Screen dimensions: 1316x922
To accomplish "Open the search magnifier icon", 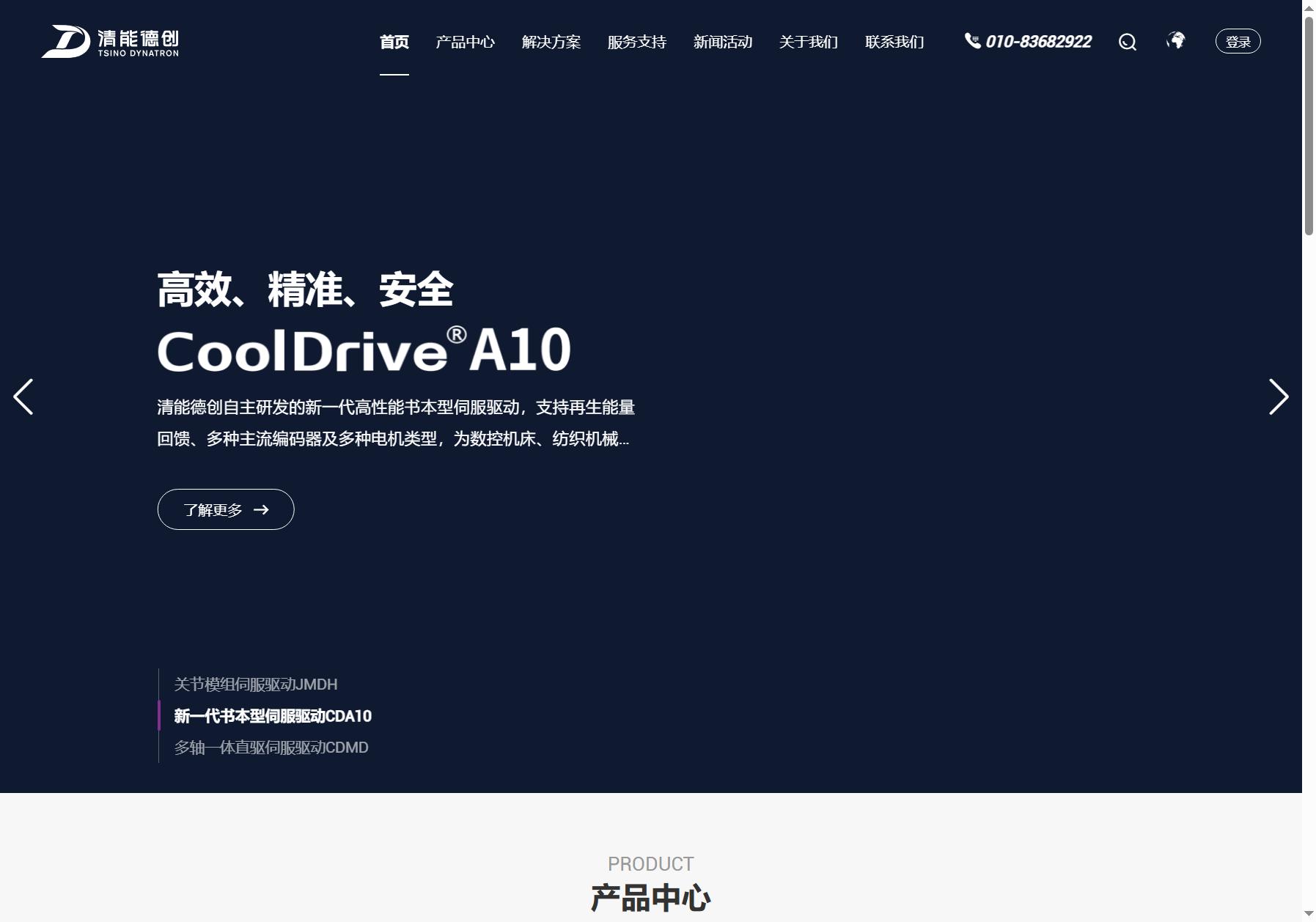I will tap(1127, 42).
